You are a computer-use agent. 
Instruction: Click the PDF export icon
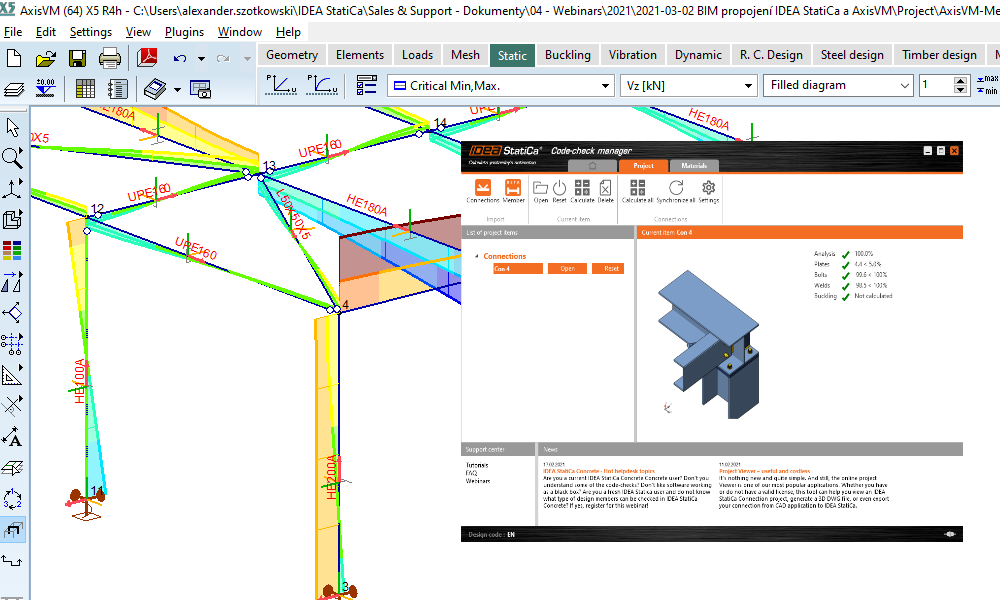[148, 58]
